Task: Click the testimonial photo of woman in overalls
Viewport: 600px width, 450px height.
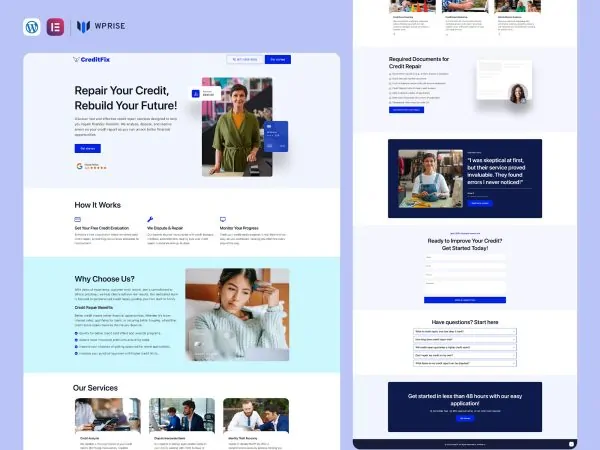Action: tap(430, 179)
